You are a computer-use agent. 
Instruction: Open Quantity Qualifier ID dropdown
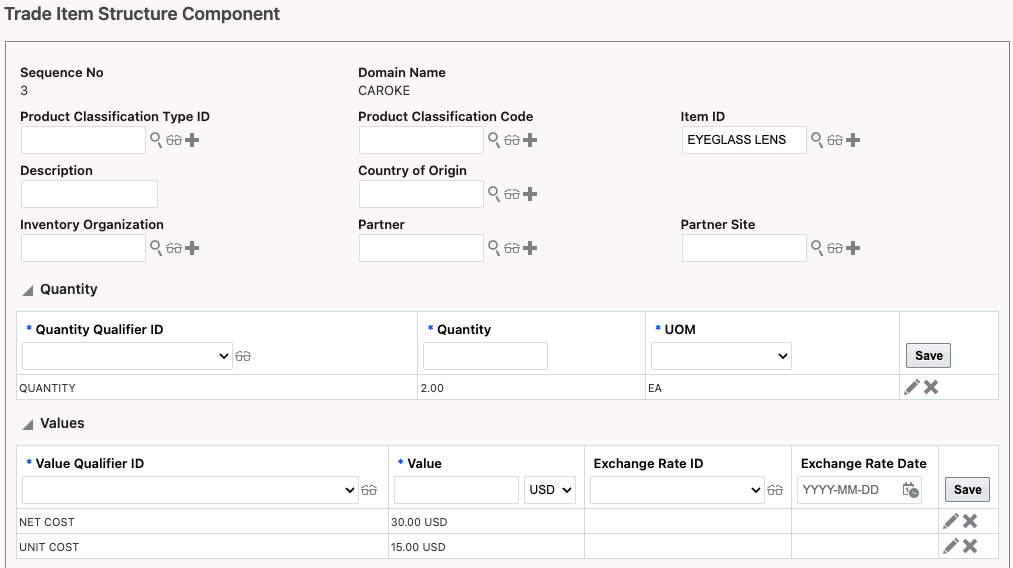[x=127, y=356]
